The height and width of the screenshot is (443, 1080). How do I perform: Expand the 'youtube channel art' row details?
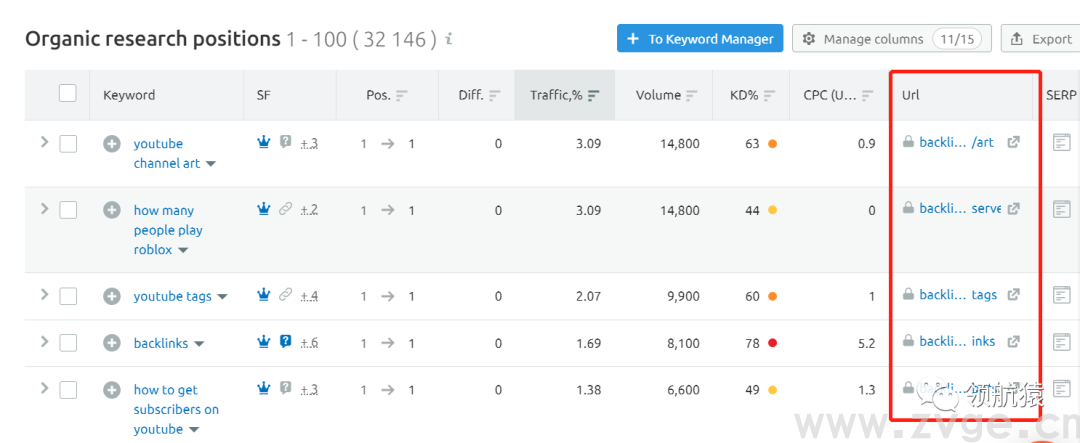tap(44, 142)
